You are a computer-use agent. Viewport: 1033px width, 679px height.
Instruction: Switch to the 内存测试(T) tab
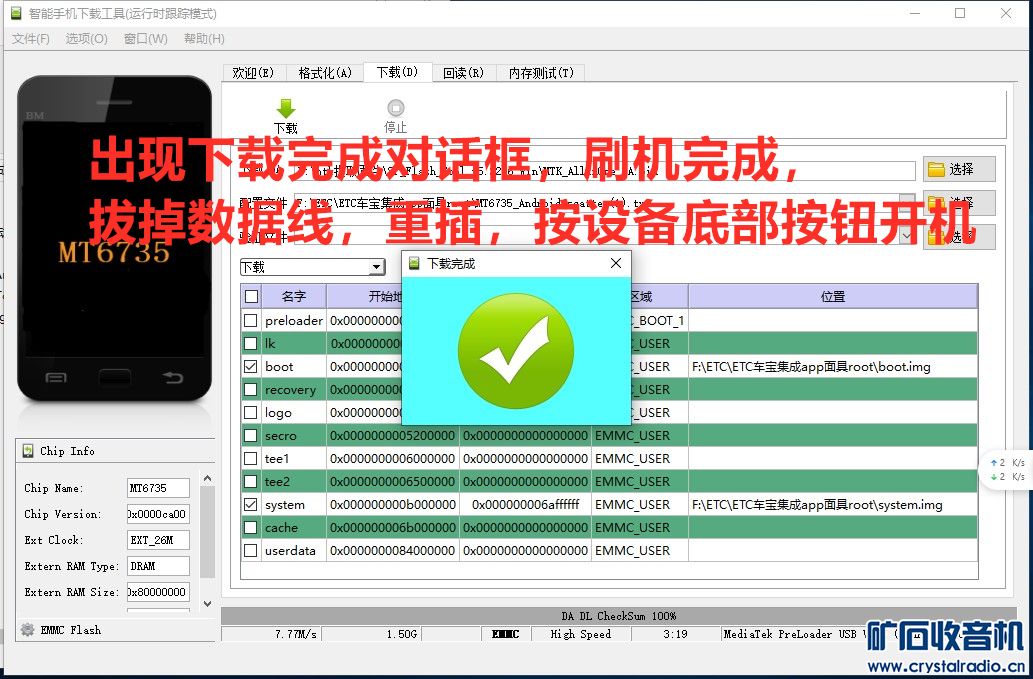pyautogui.click(x=541, y=72)
